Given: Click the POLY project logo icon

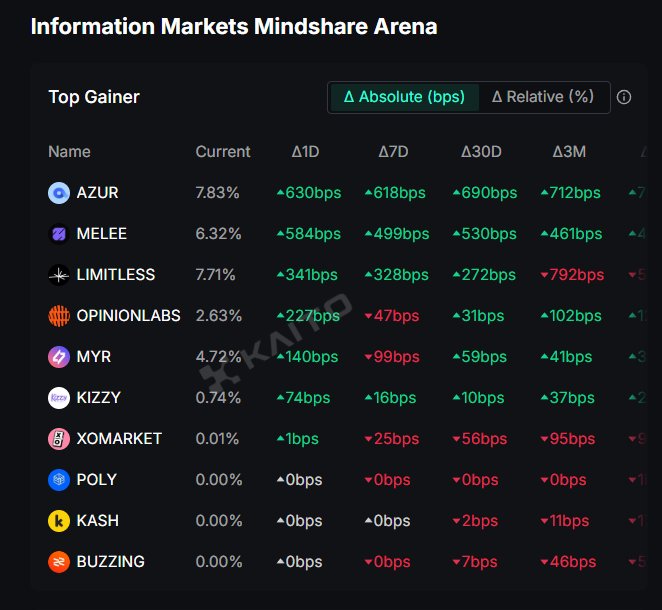Looking at the screenshot, I should tap(58, 480).
